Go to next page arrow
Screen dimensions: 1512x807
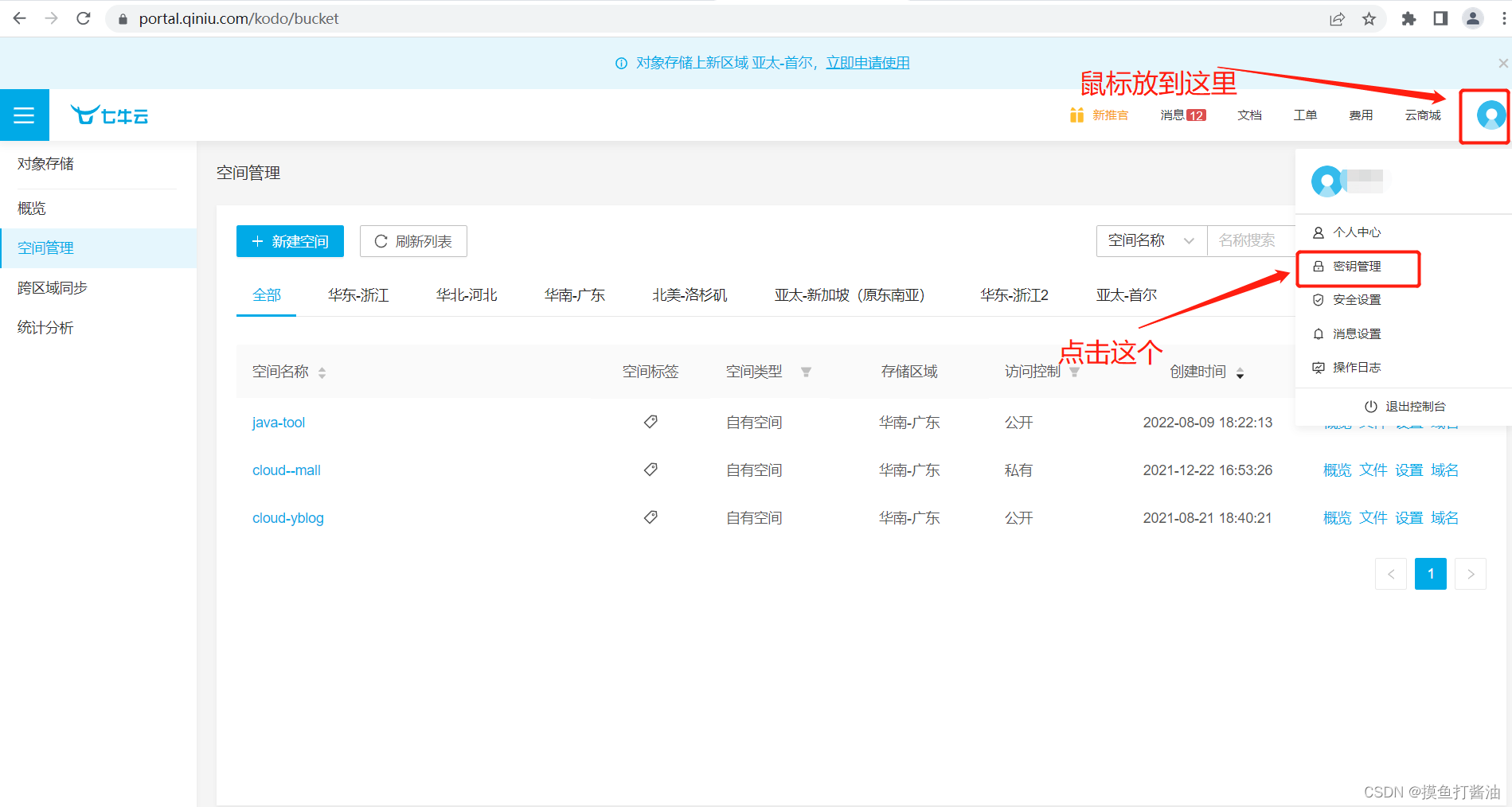1471,574
